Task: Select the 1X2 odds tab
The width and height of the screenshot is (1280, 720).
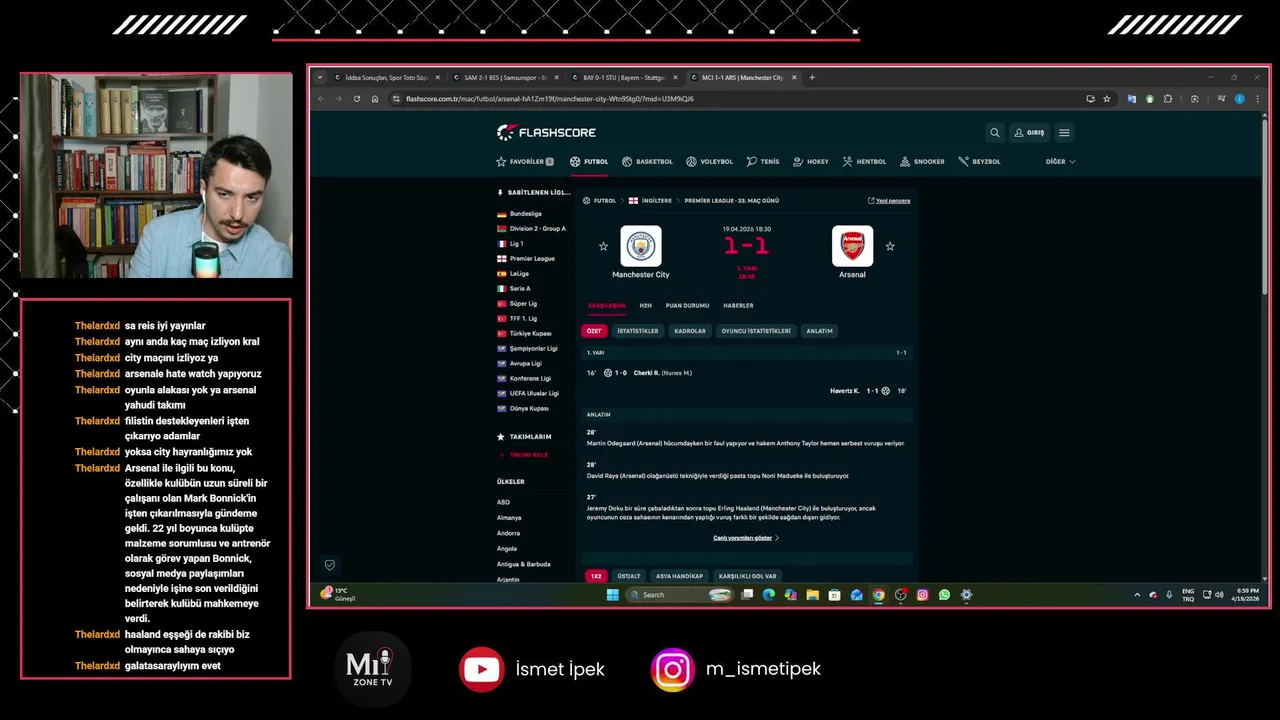Action: pyautogui.click(x=596, y=576)
